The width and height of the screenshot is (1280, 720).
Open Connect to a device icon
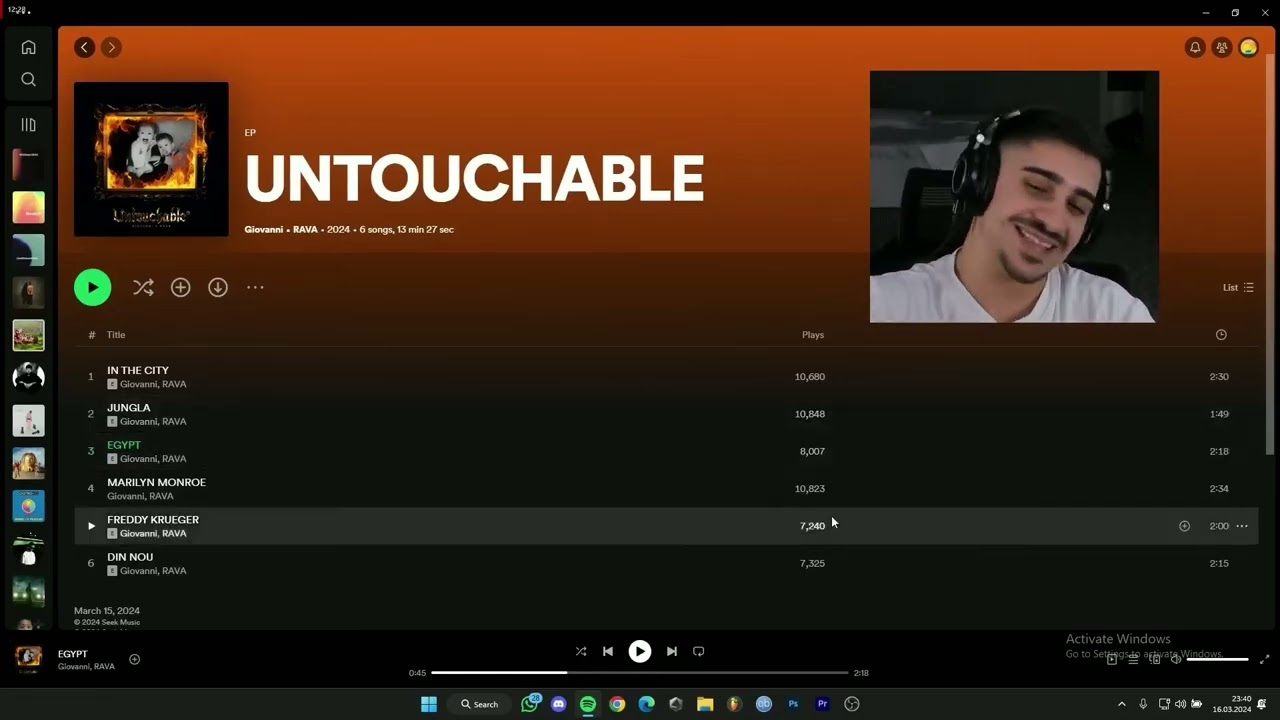coord(1155,659)
